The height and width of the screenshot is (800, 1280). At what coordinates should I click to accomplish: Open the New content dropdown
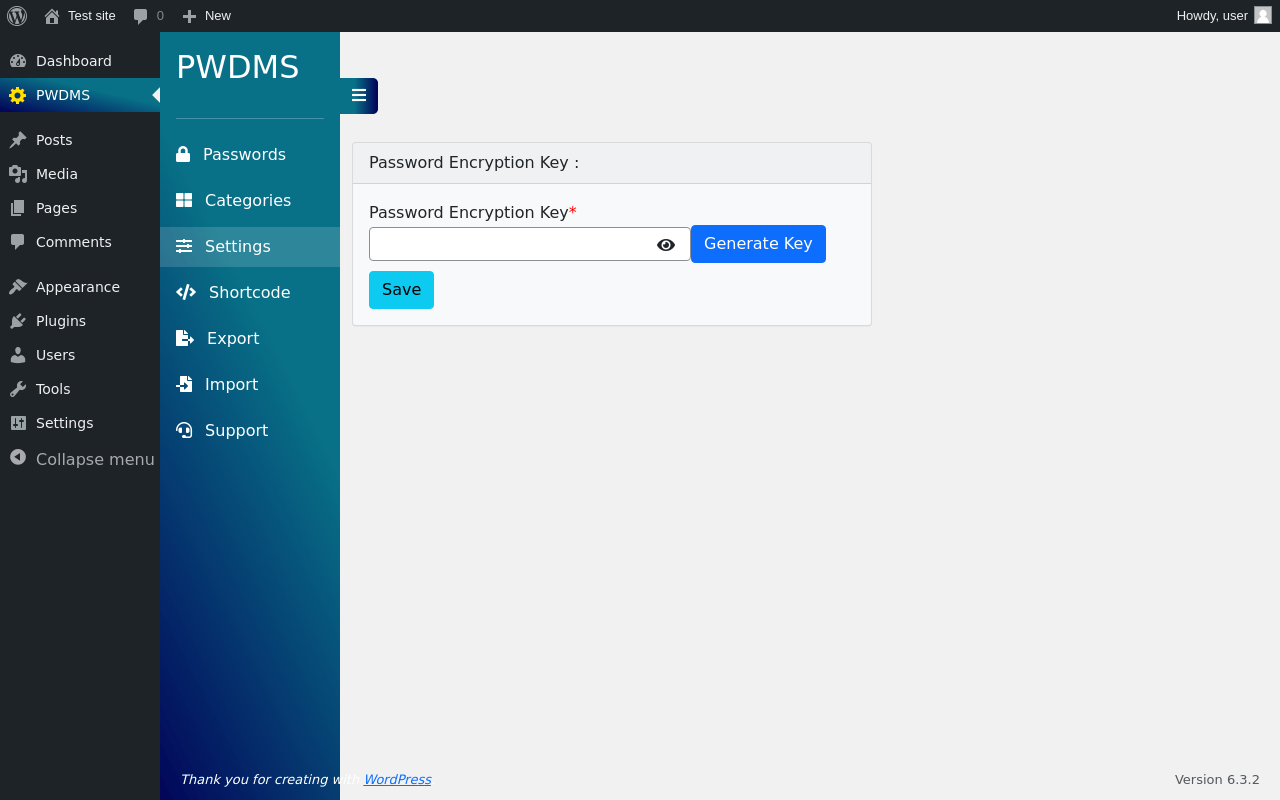point(206,16)
